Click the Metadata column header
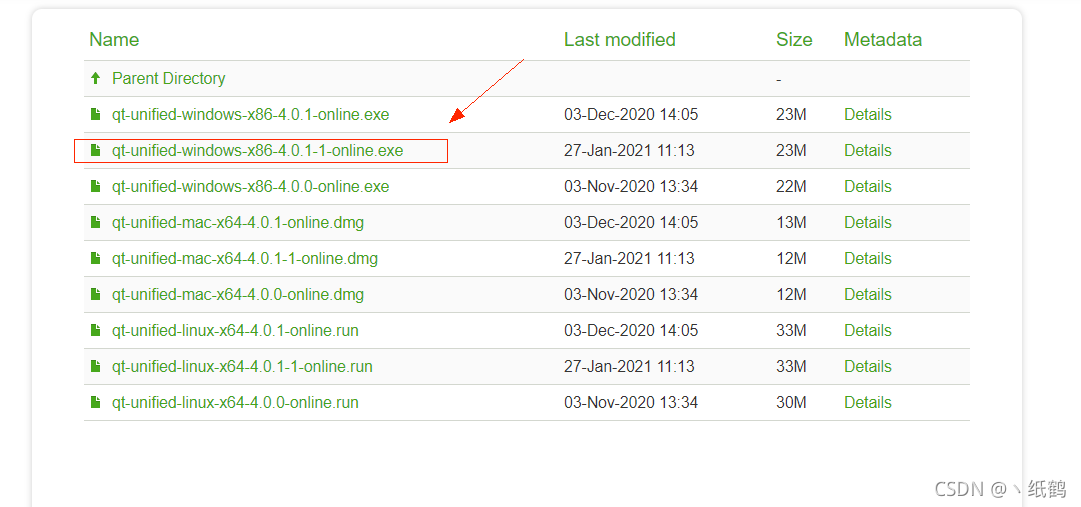Image resolution: width=1081 pixels, height=507 pixels. [882, 39]
